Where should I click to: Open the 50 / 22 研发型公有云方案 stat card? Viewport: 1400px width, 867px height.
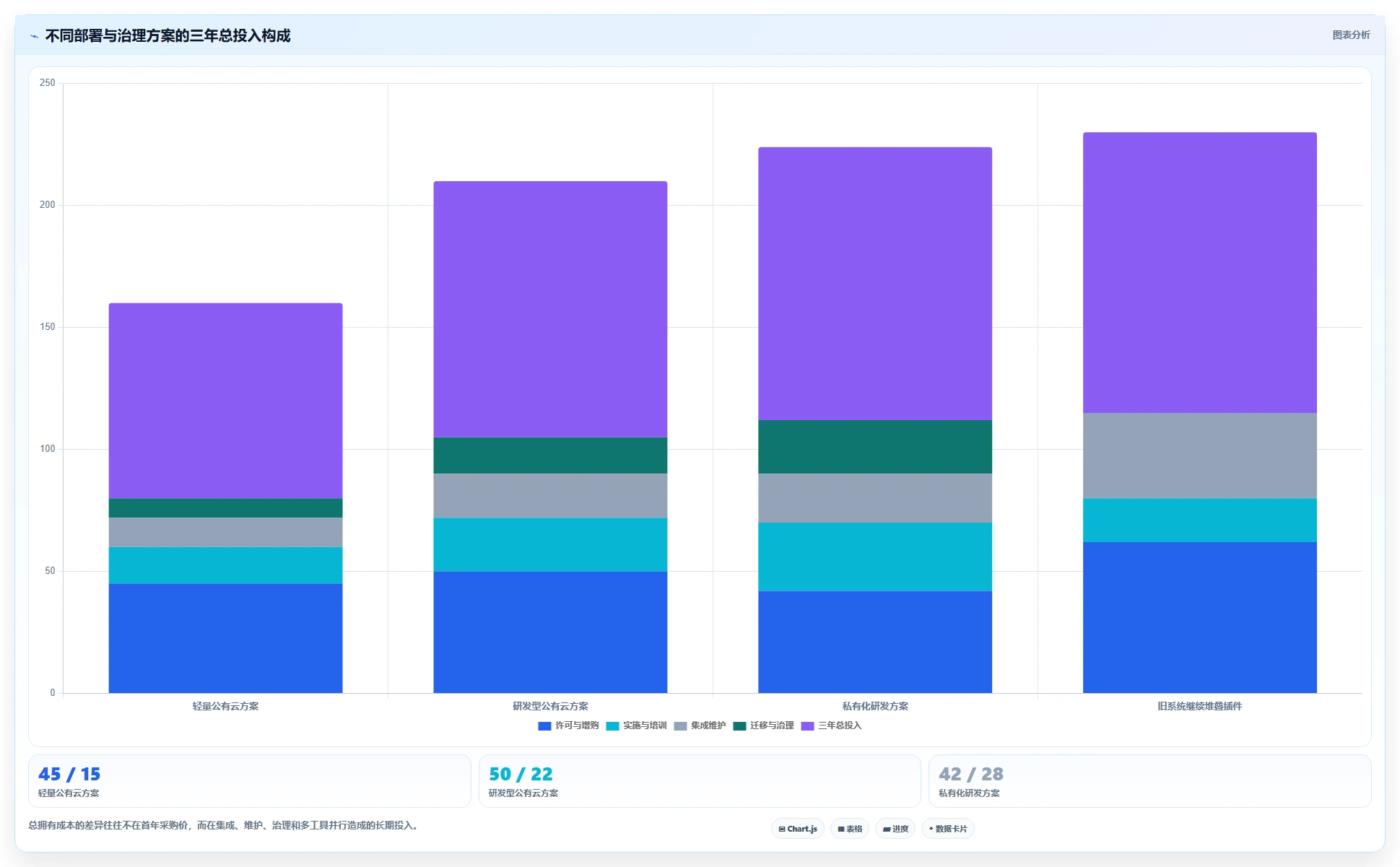(700, 781)
